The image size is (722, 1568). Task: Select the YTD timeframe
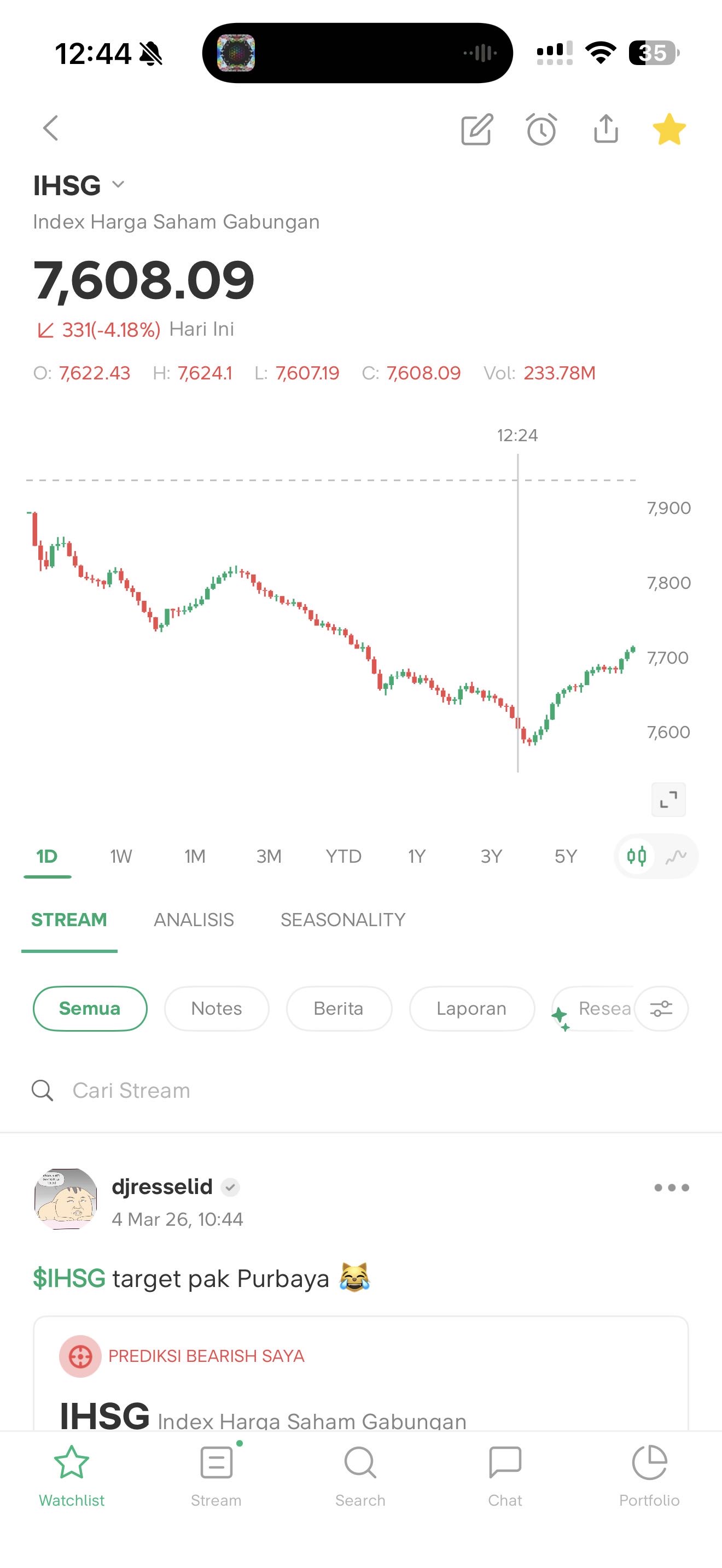pos(343,856)
